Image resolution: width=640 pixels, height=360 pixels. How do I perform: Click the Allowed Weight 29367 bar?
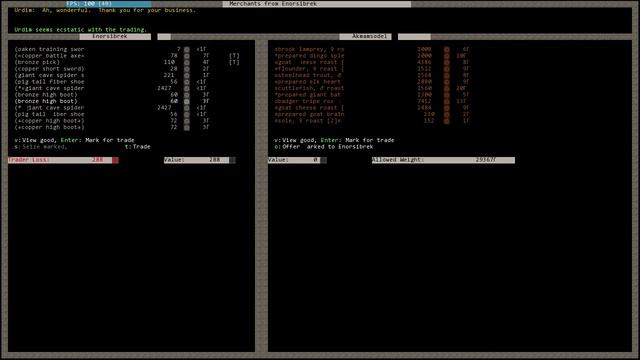443,160
